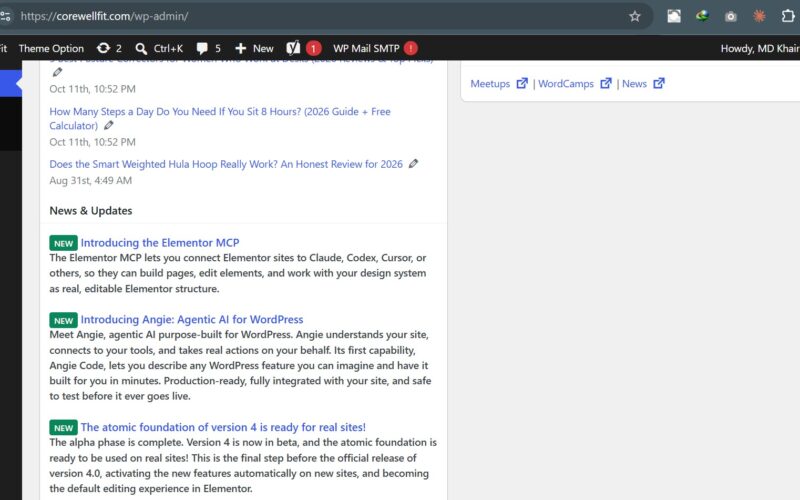Click the WP Mail SMTP red alert badge
800x500 pixels.
(411, 48)
